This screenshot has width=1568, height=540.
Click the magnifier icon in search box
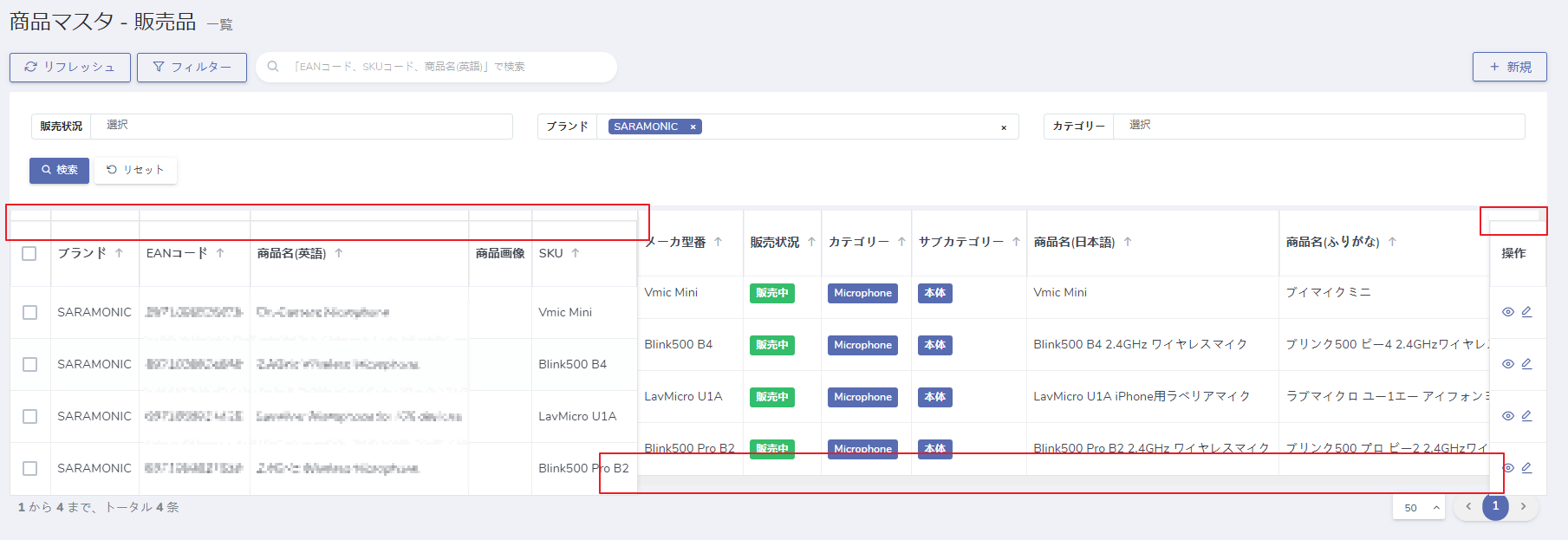point(273,67)
